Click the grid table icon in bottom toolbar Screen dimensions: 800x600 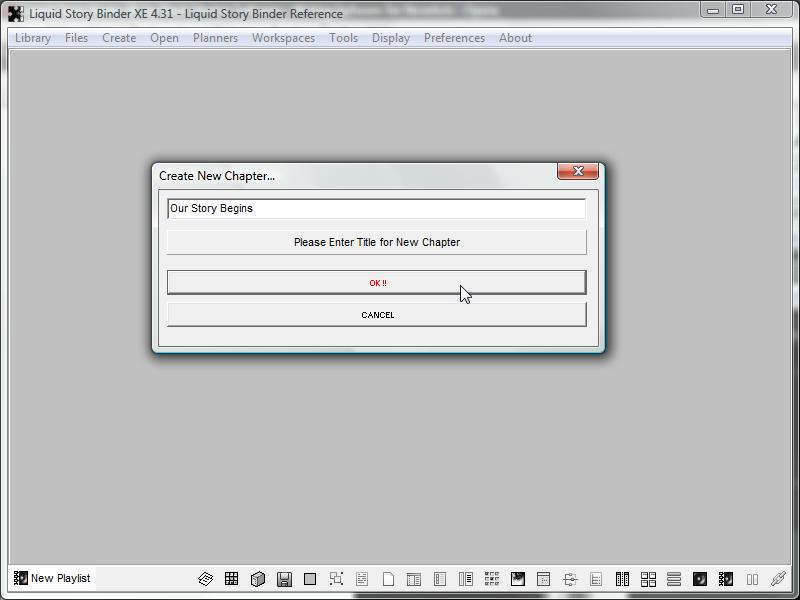click(232, 579)
